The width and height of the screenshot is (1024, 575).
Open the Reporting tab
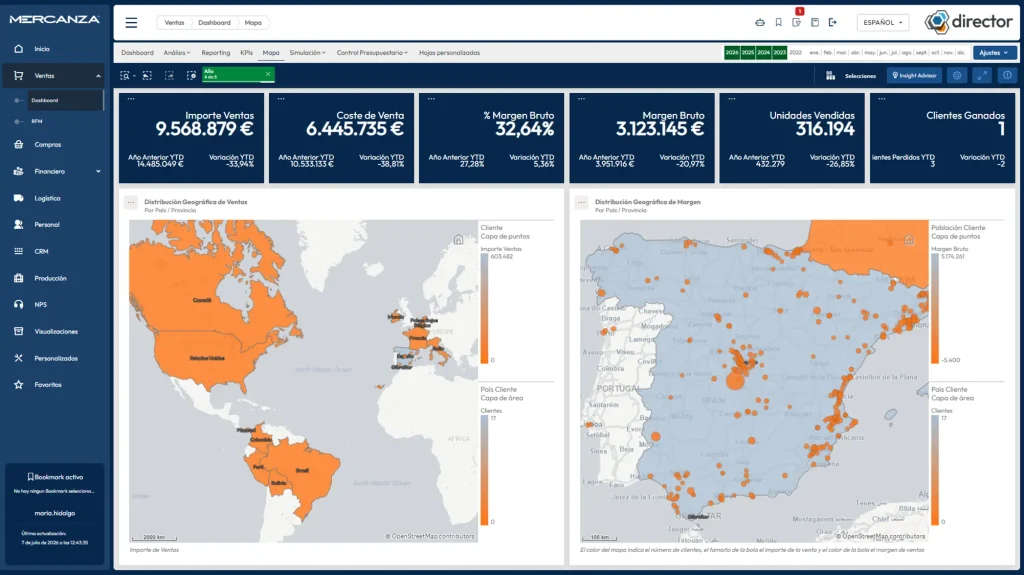(x=216, y=52)
